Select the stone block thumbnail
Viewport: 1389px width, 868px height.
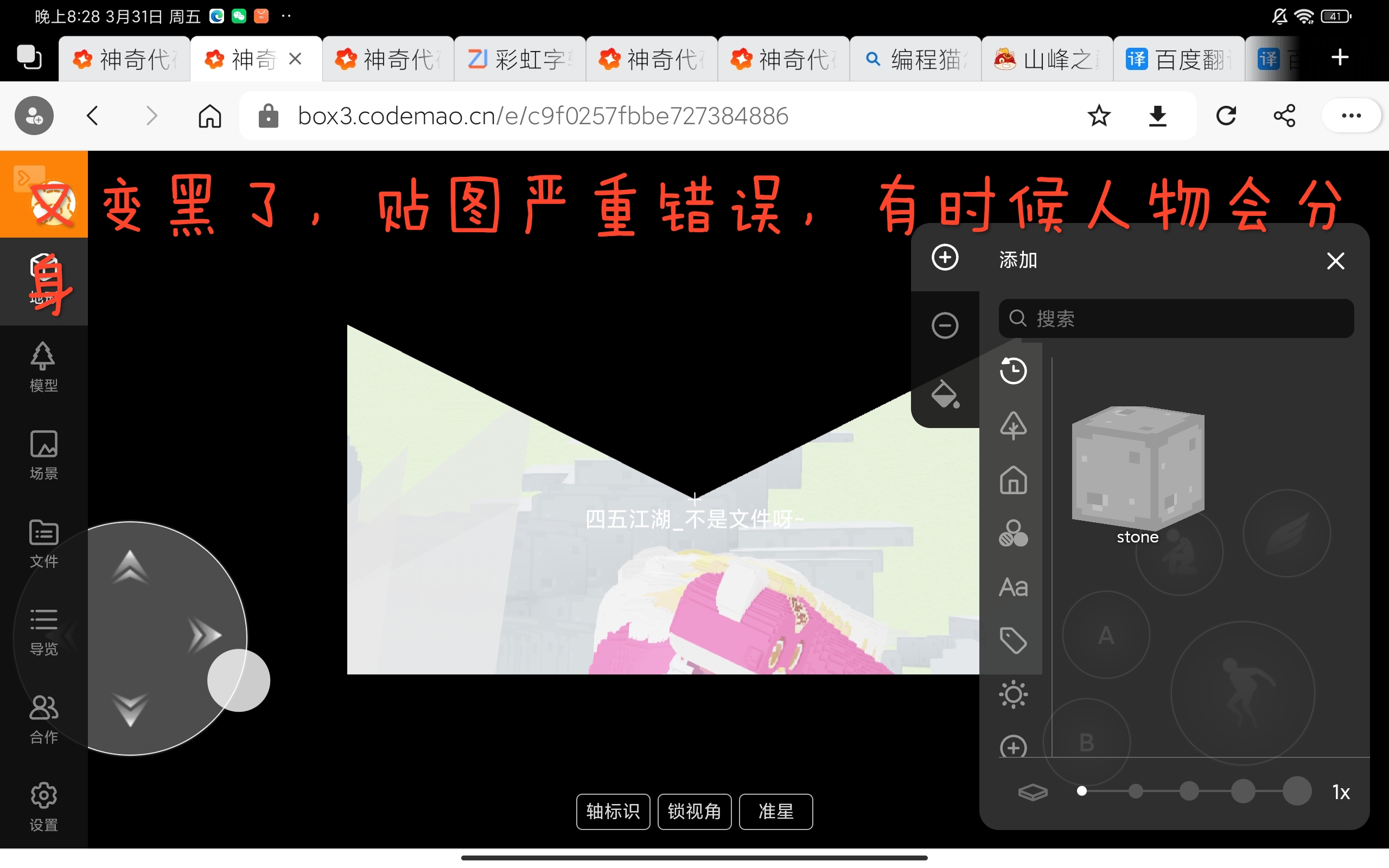(1138, 468)
